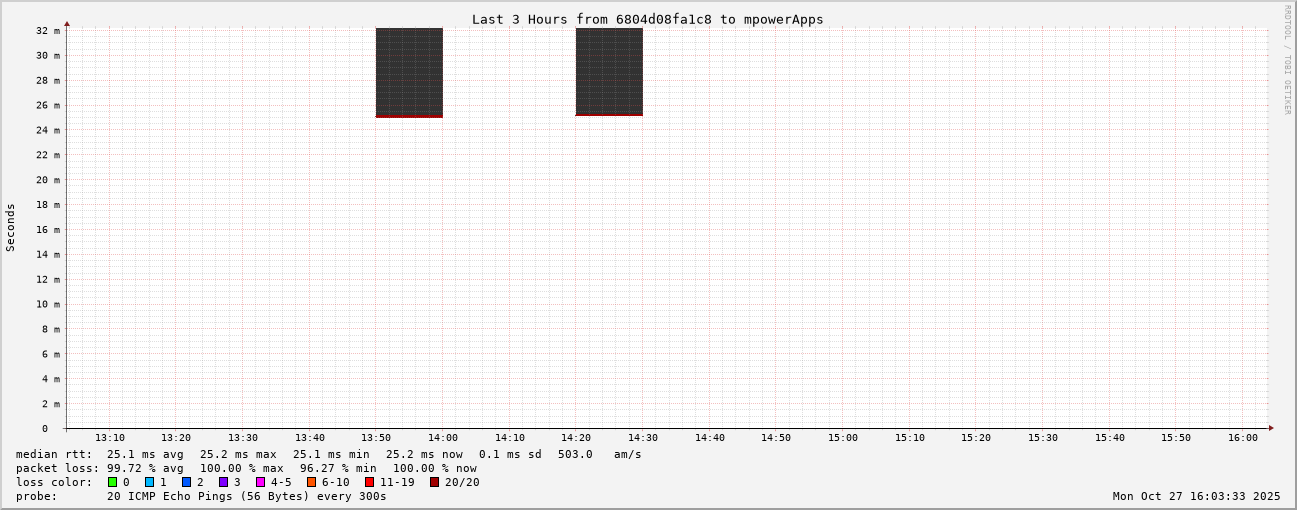
Task: Click the 'median rtt' statistics line
Action: [328, 454]
